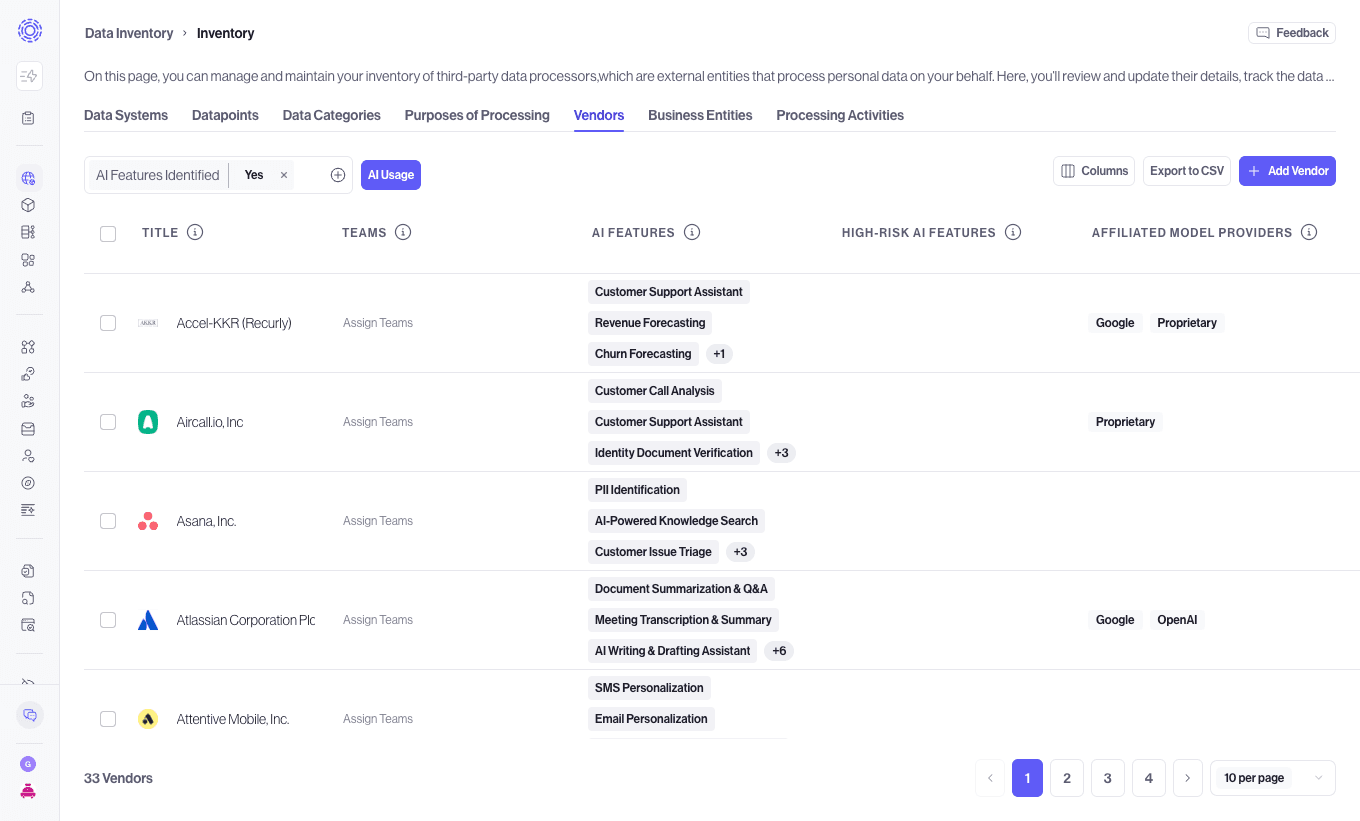Screen dimensions: 1360x821
Task: Click the pink siren icon at sidebar bottom
Action: (28, 791)
